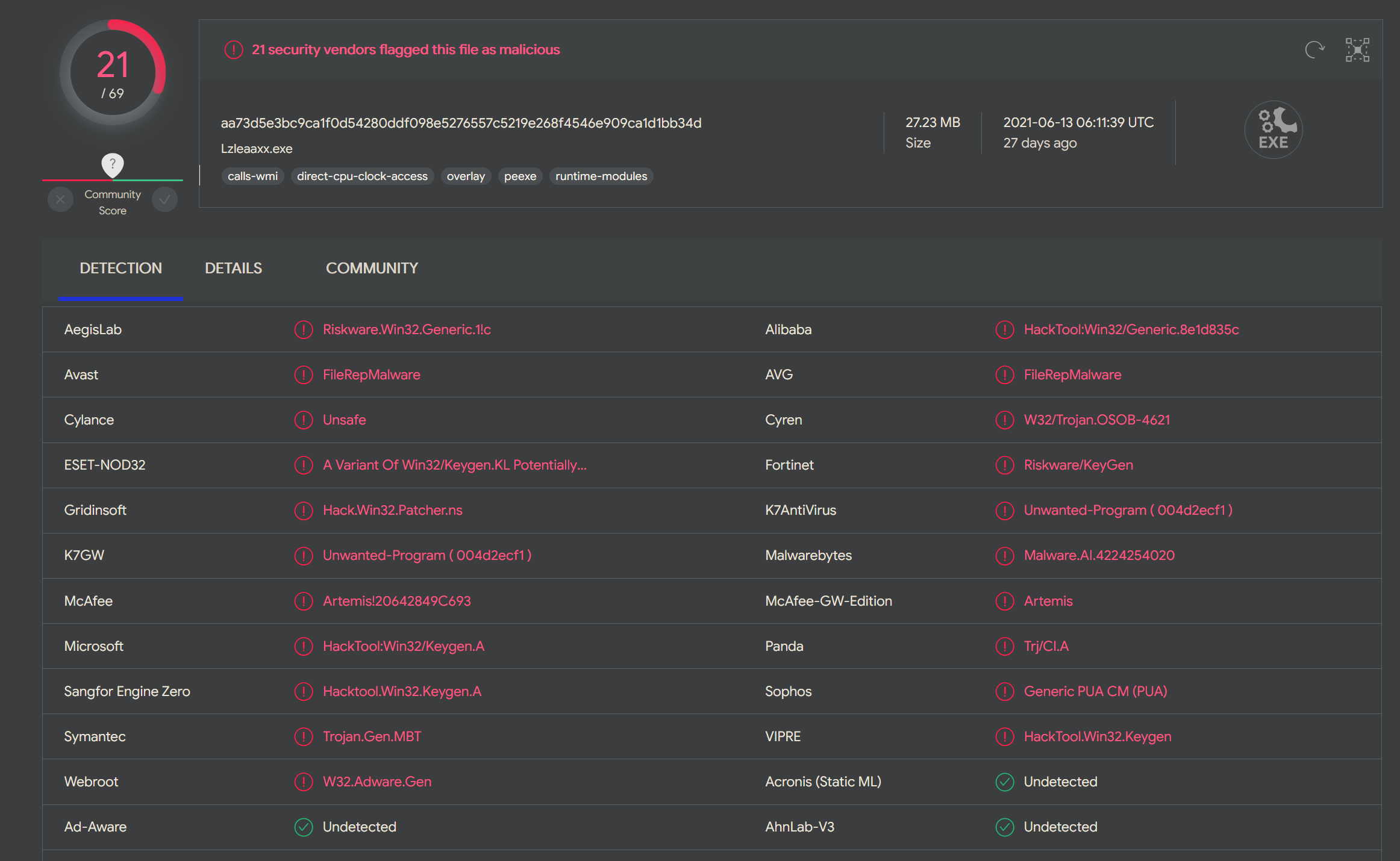The image size is (1400, 861).
Task: Click the McAfee-GW-Edition vendor name
Action: click(828, 601)
